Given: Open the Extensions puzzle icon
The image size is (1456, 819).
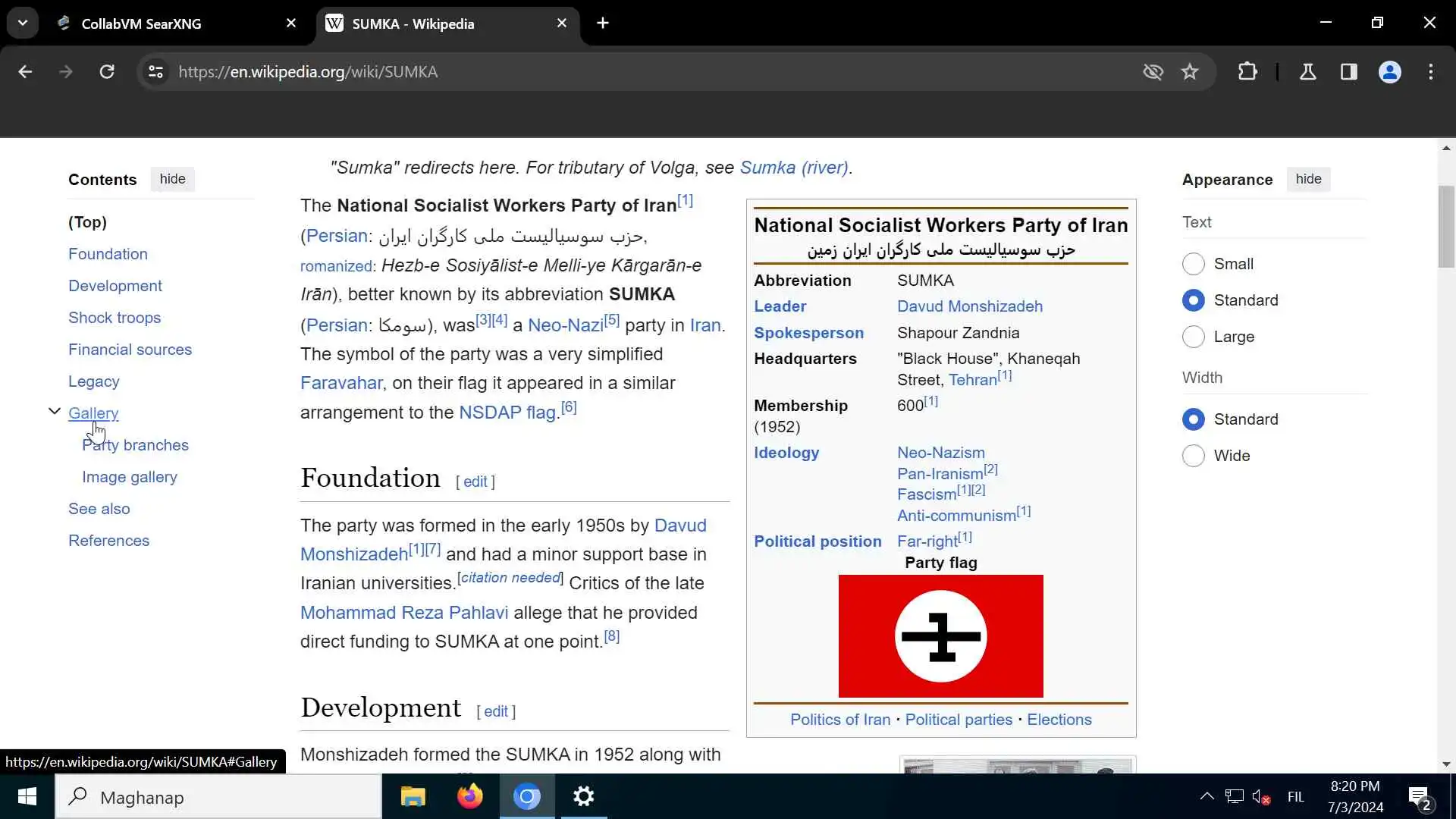Looking at the screenshot, I should click(x=1247, y=71).
